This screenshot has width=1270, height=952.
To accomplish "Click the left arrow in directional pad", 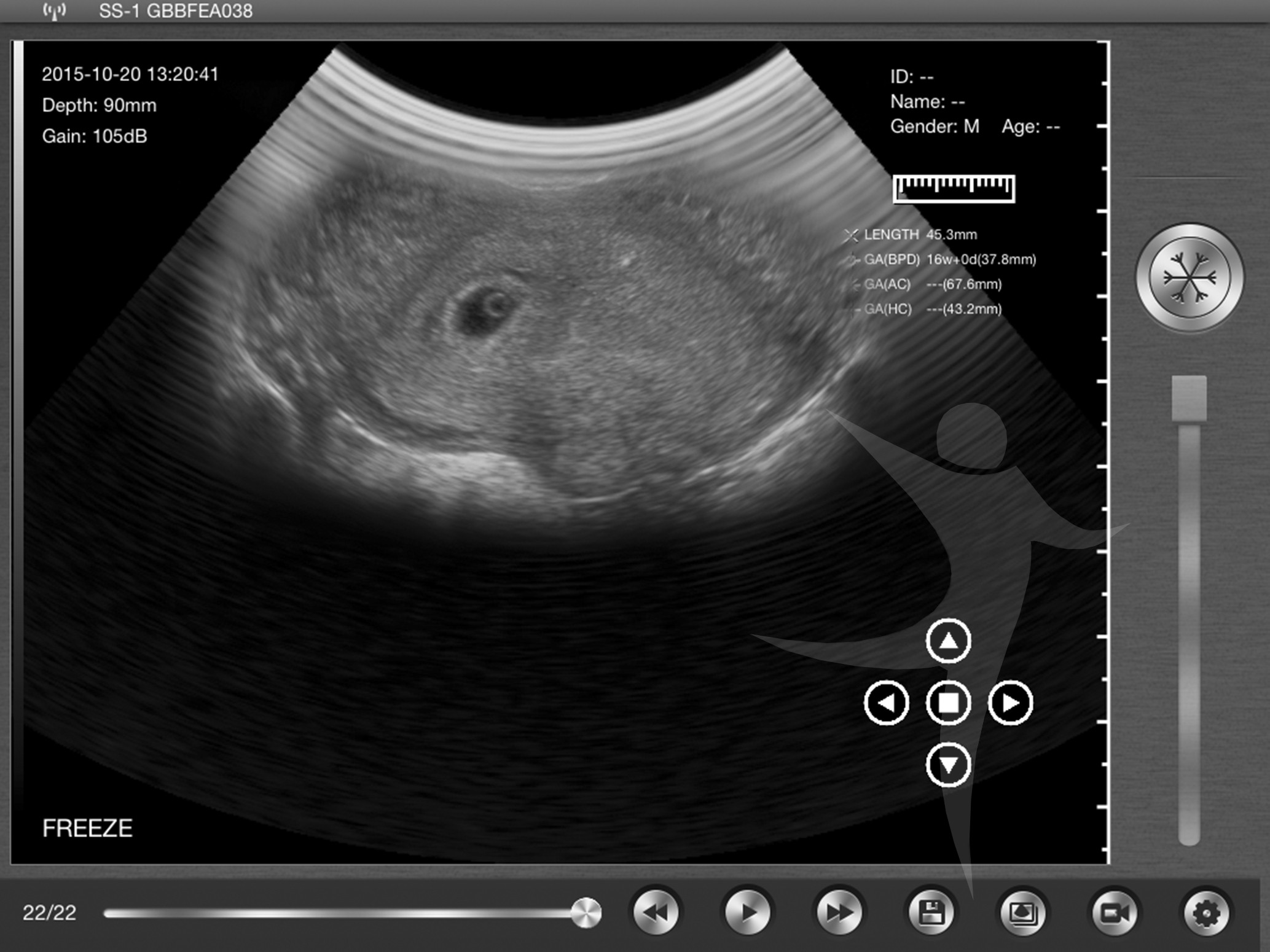I will (x=886, y=703).
